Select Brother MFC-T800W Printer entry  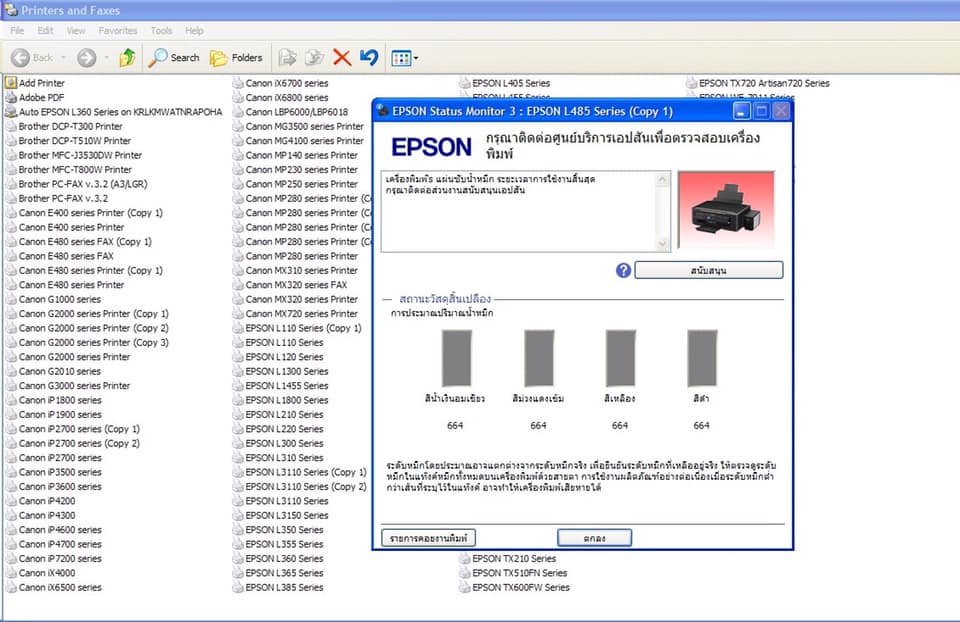pyautogui.click(x=69, y=170)
